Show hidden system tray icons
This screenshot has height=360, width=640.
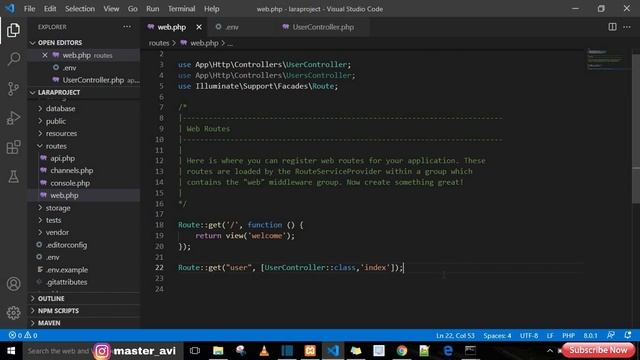coord(550,351)
